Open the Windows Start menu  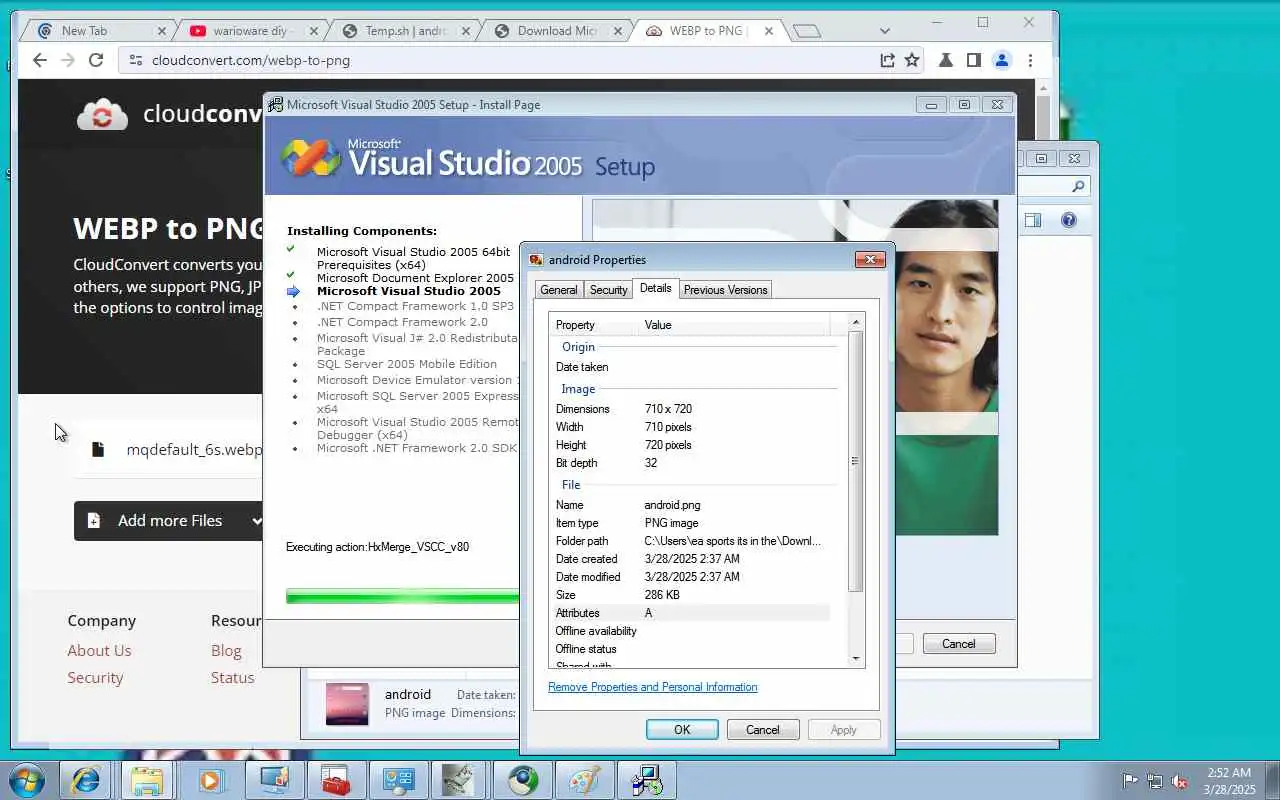[x=27, y=780]
